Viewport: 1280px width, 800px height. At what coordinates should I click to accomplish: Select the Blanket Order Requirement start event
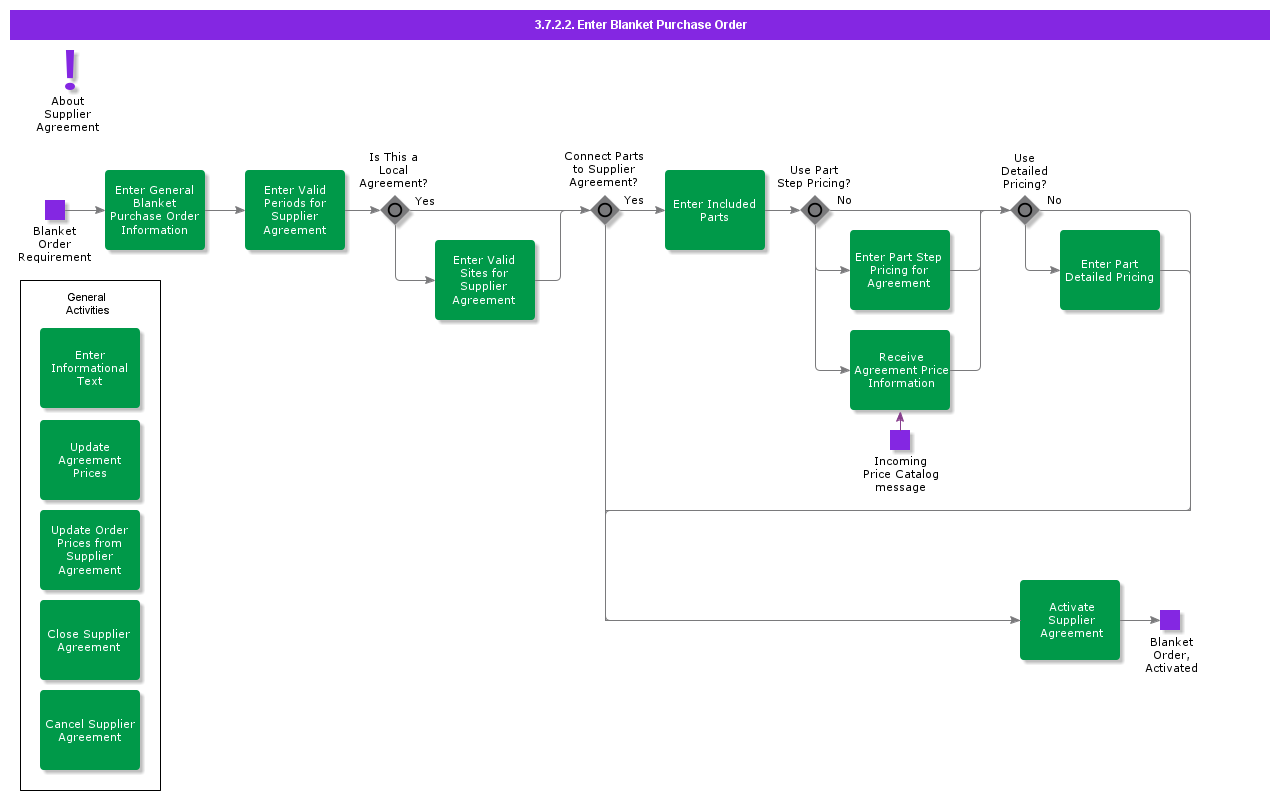click(55, 210)
